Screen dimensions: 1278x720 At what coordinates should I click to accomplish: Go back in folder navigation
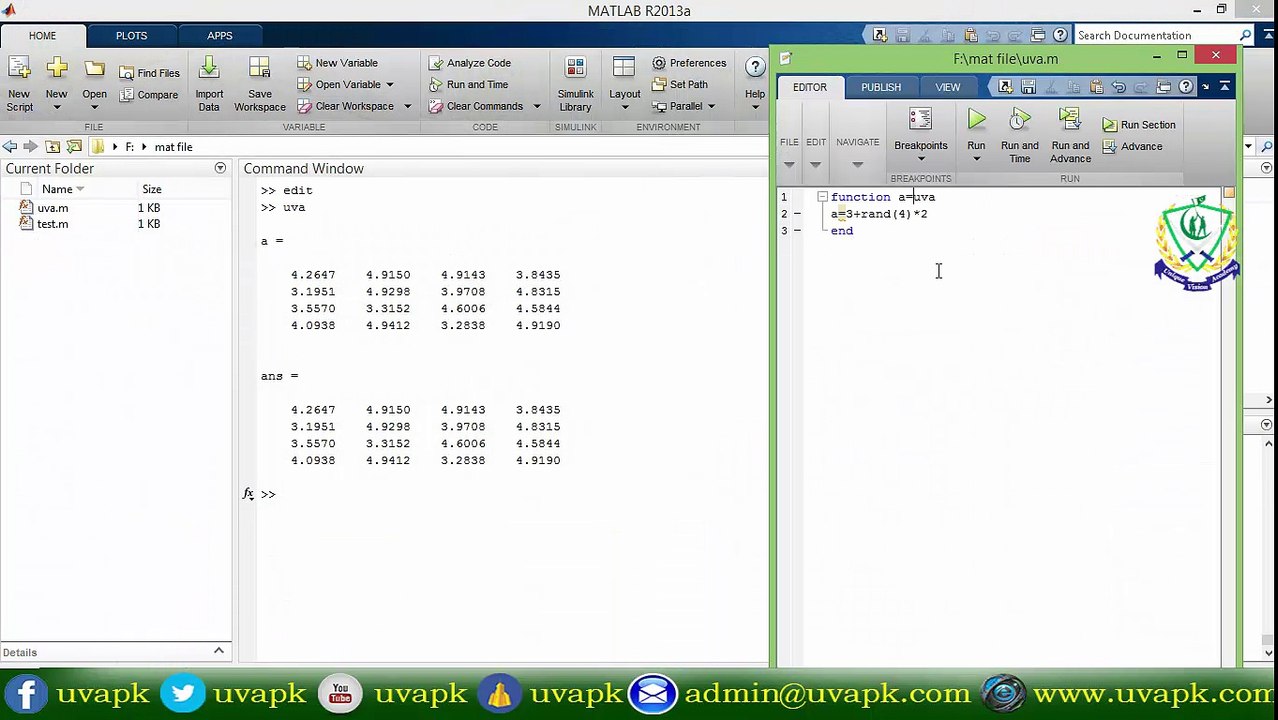pos(10,147)
